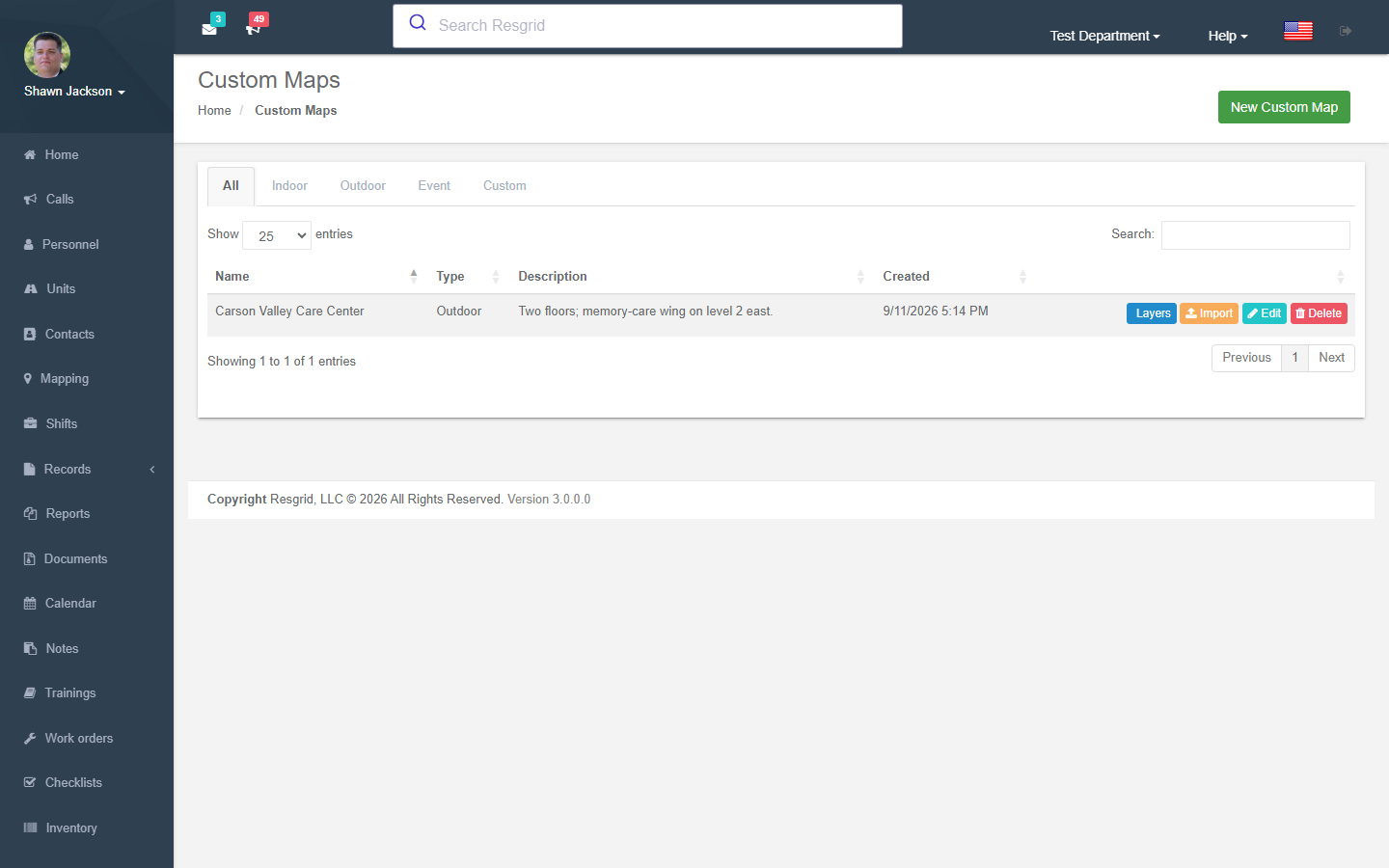Image resolution: width=1389 pixels, height=868 pixels.
Task: Click the Mapping pin icon
Action: (x=28, y=379)
